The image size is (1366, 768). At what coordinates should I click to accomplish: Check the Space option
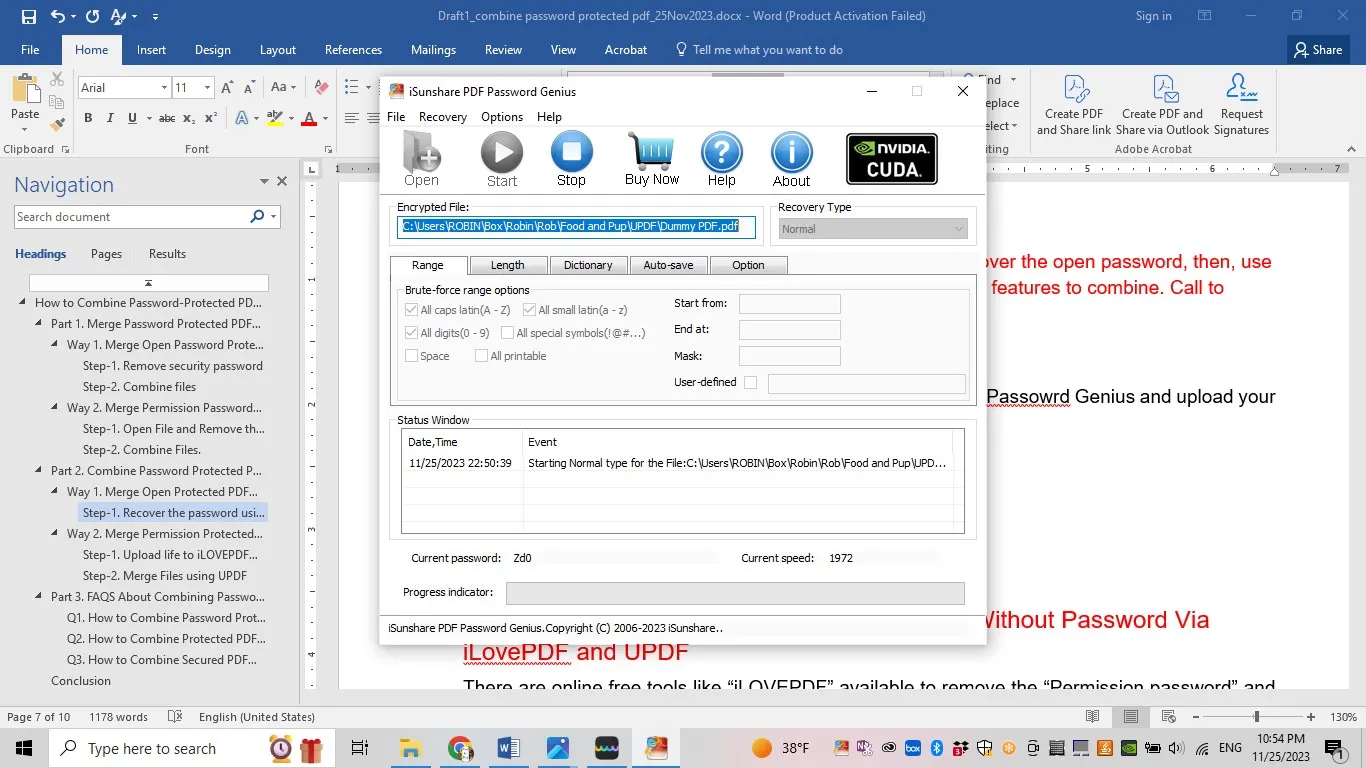[410, 355]
